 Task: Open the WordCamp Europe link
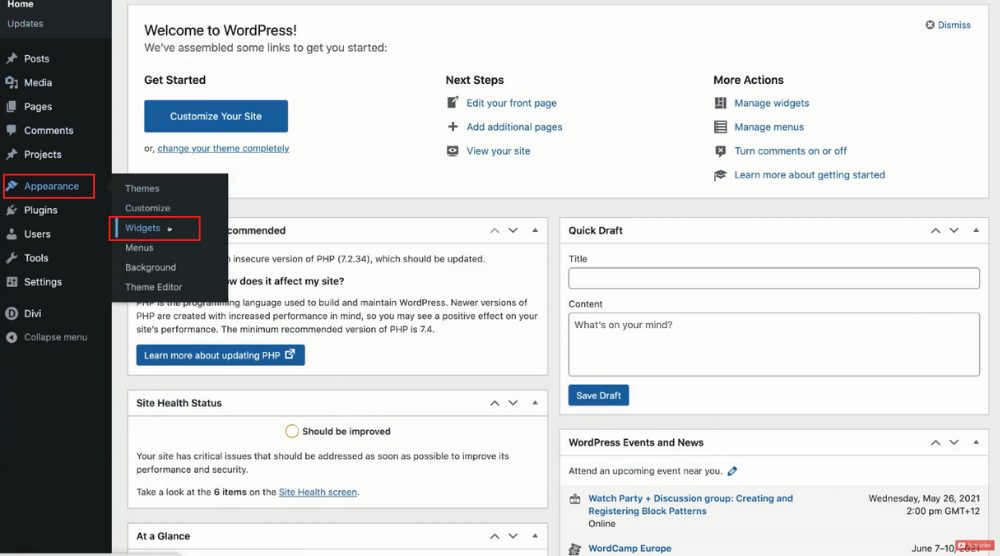629,548
